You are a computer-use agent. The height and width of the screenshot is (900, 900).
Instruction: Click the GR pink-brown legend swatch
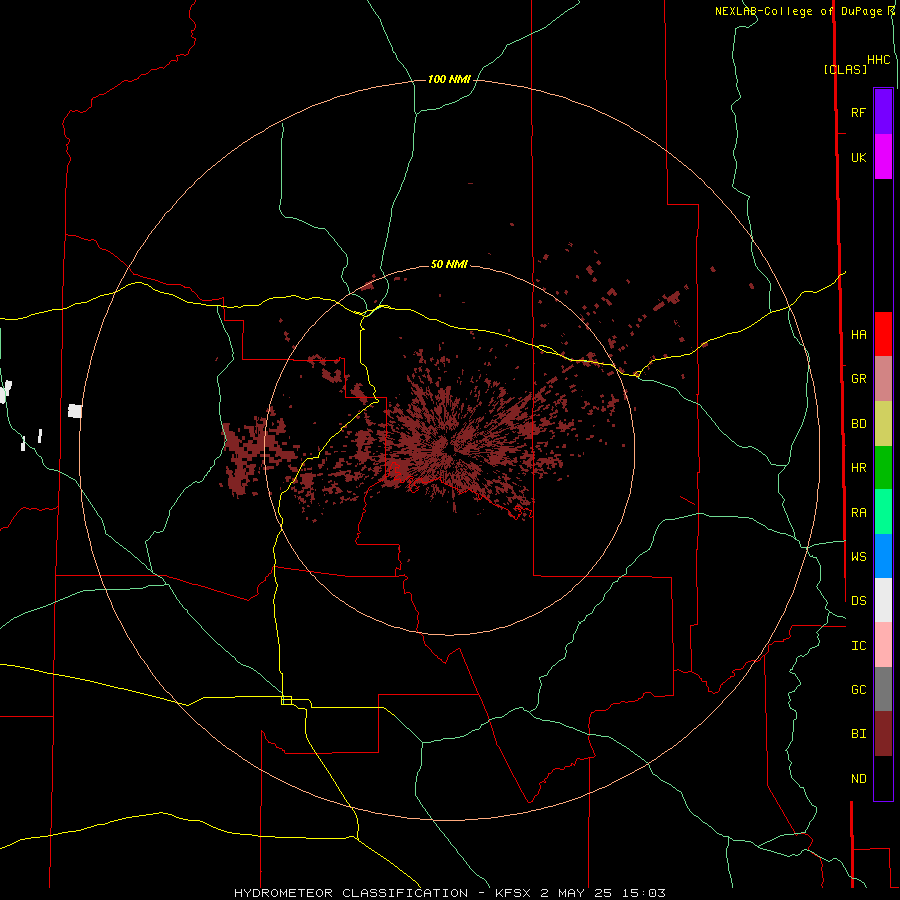click(883, 379)
